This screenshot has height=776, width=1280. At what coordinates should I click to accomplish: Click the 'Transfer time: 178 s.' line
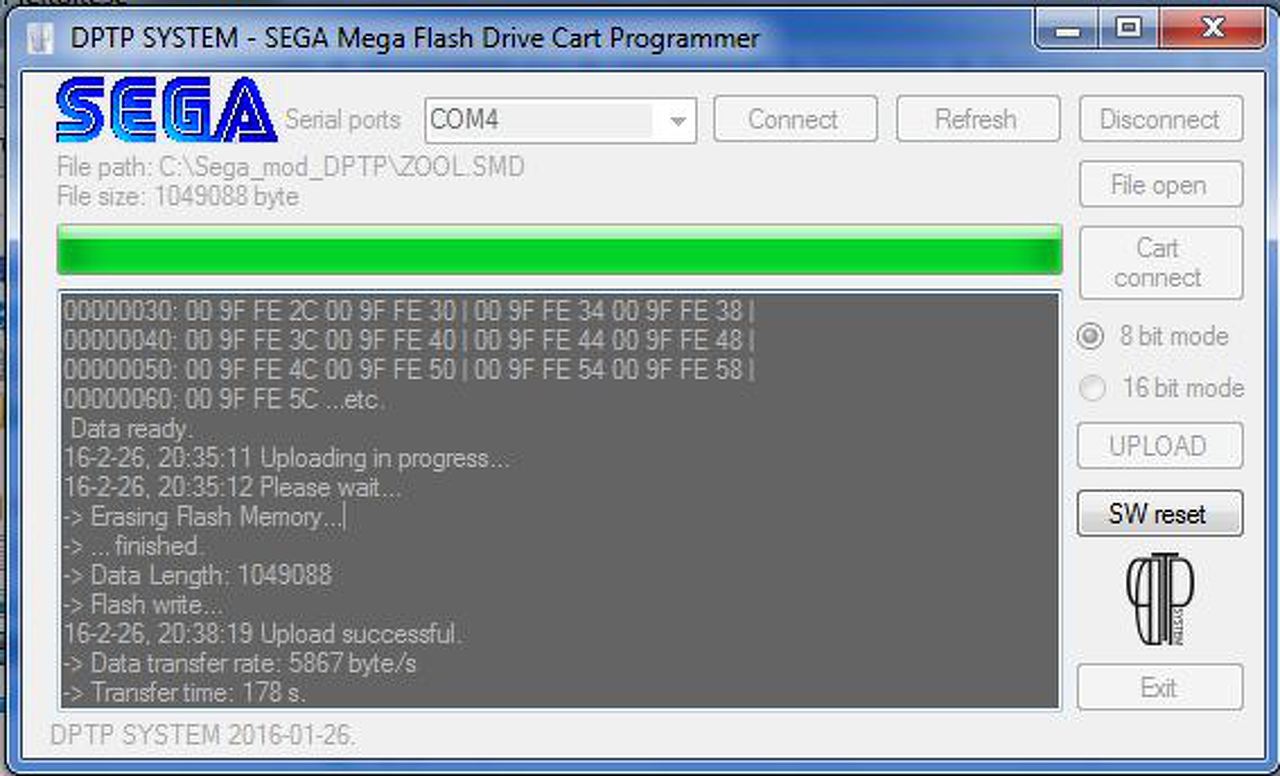[185, 692]
